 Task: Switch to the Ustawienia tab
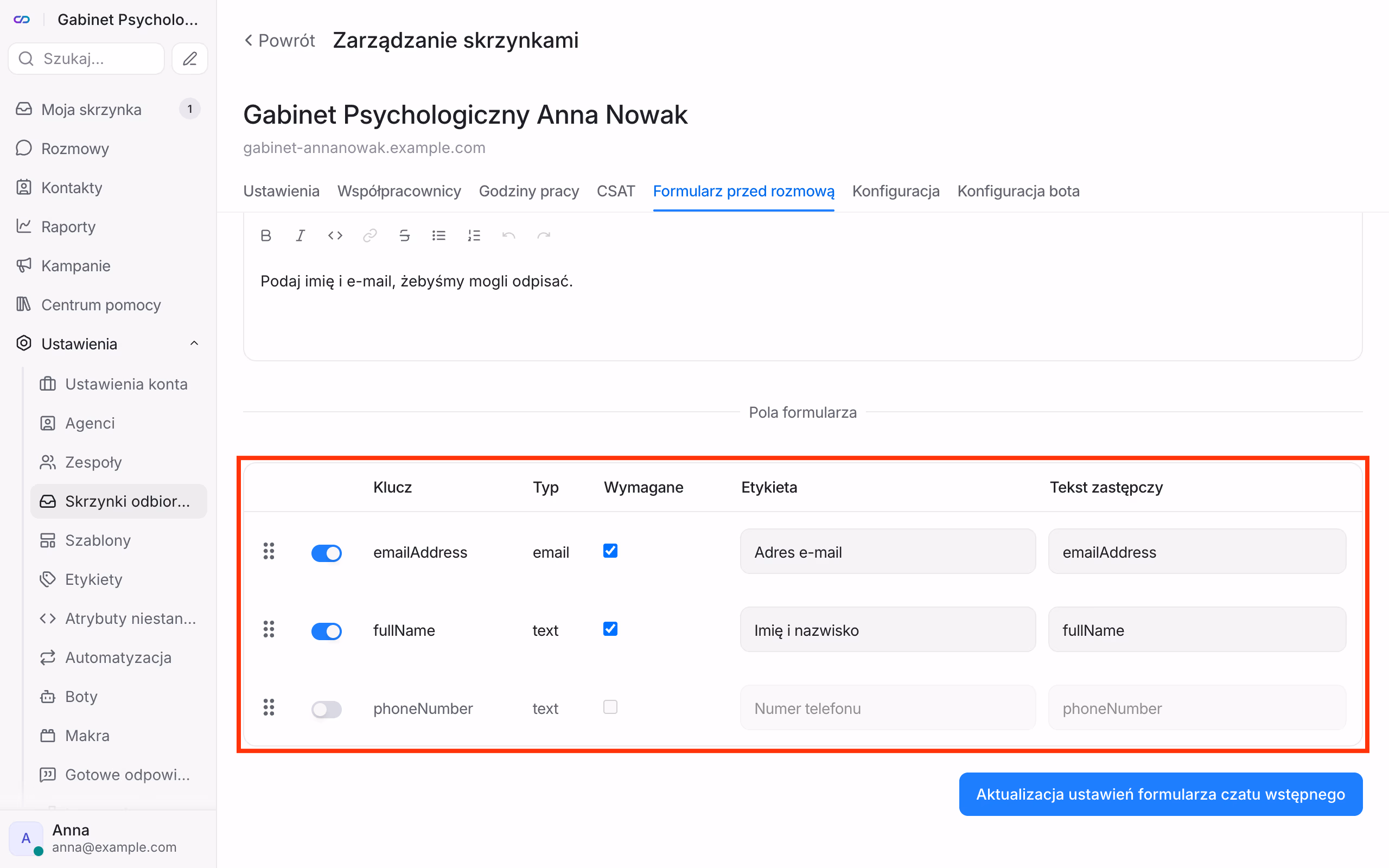point(281,191)
